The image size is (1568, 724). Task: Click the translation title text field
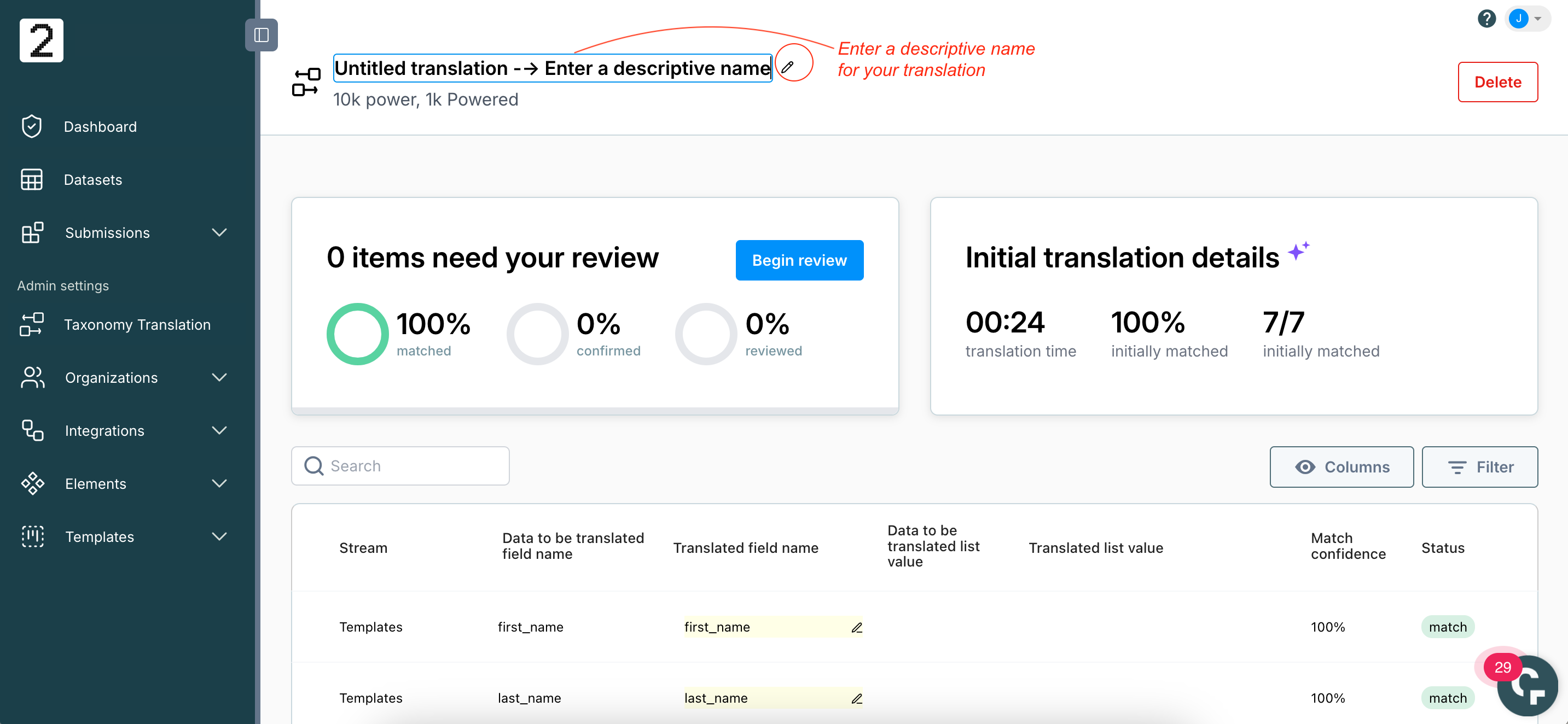tap(553, 67)
